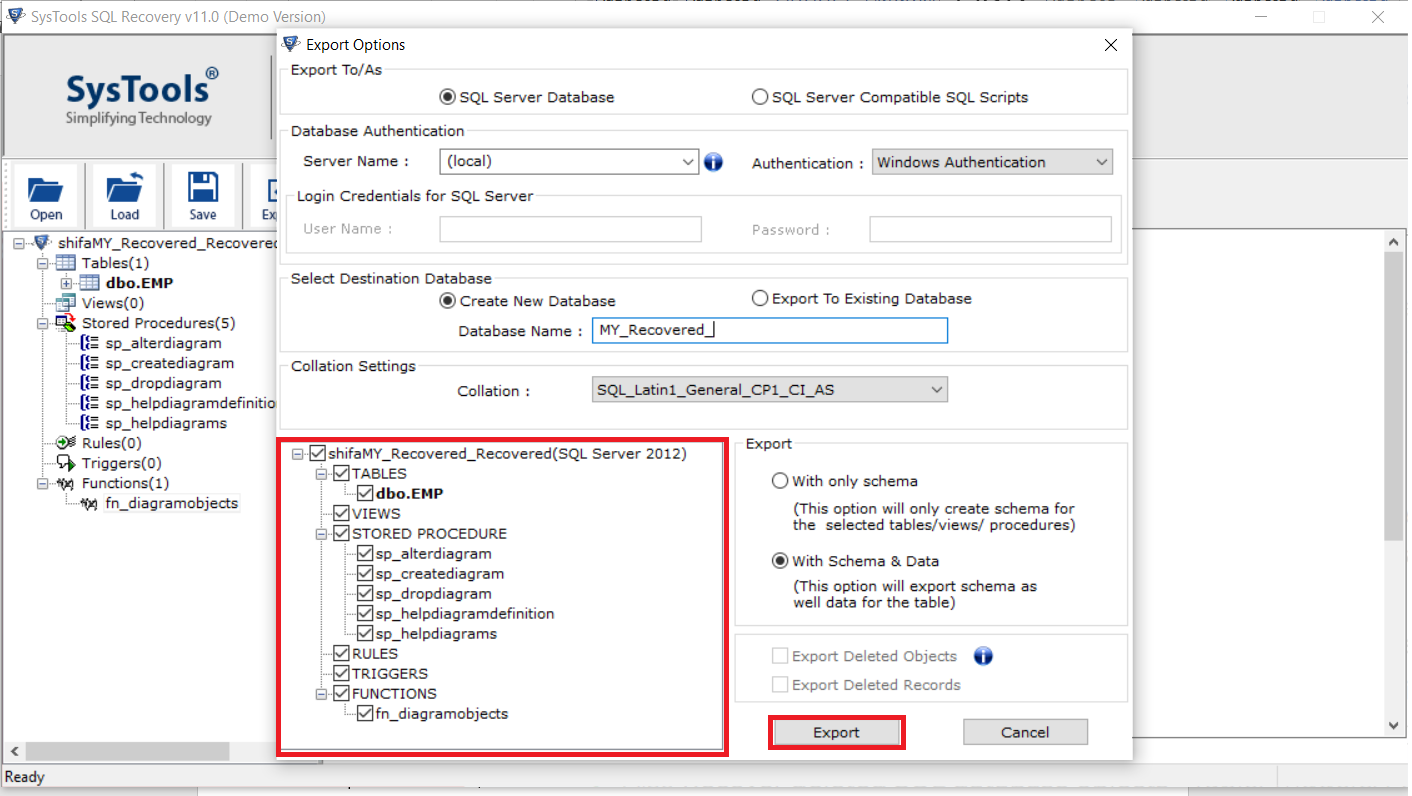Click the info icon beside Server Name
Screen dimensions: 1412x796
[x=713, y=162]
